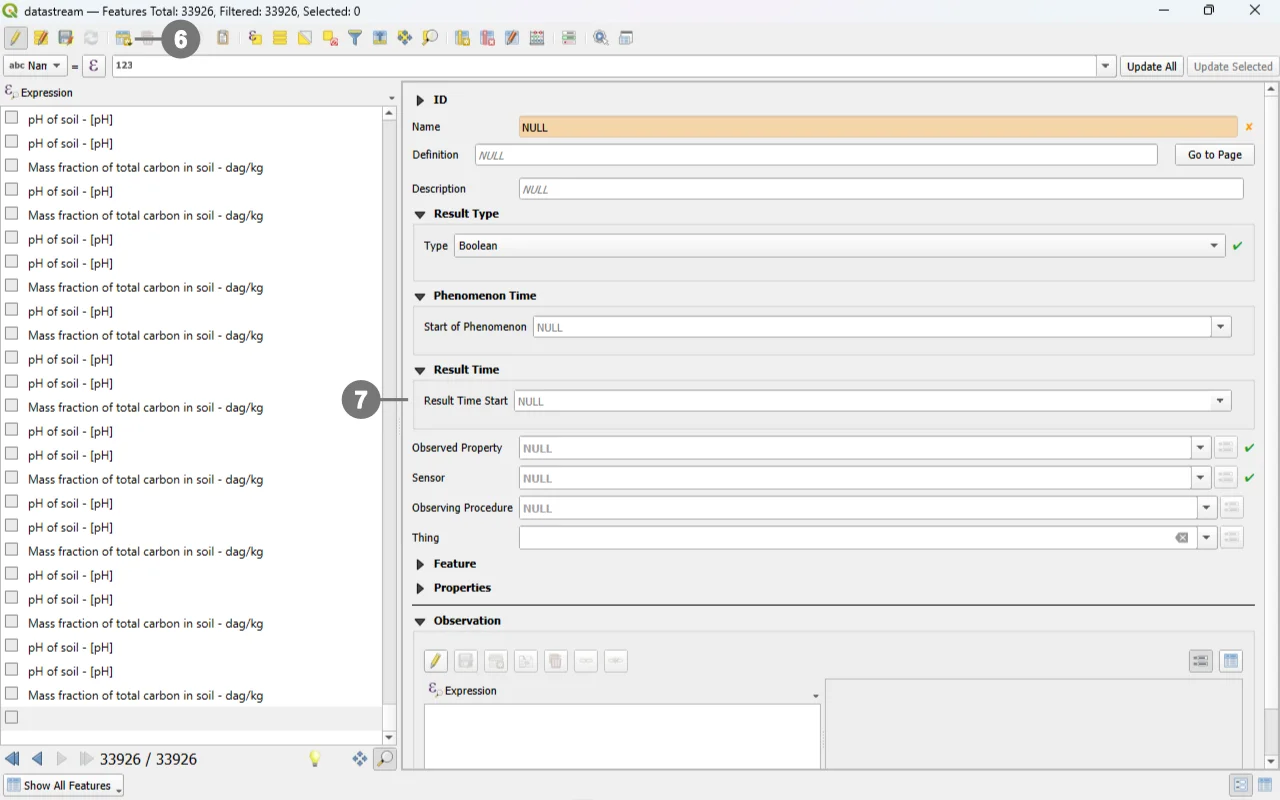Screen dimensions: 1280x800
Task: Click the Save Edits toolbar icon
Action: tap(65, 38)
